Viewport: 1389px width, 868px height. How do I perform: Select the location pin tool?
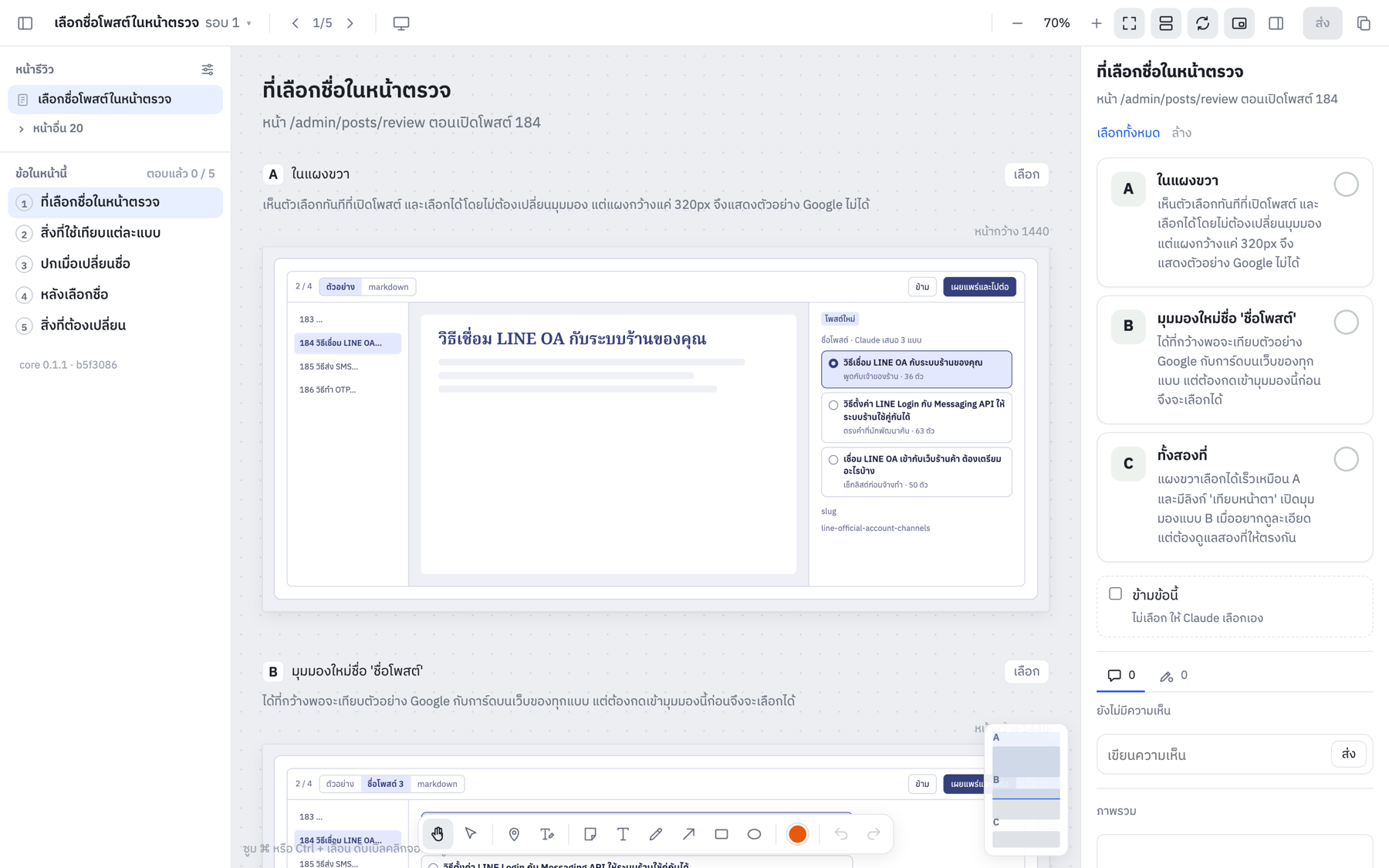coord(514,834)
